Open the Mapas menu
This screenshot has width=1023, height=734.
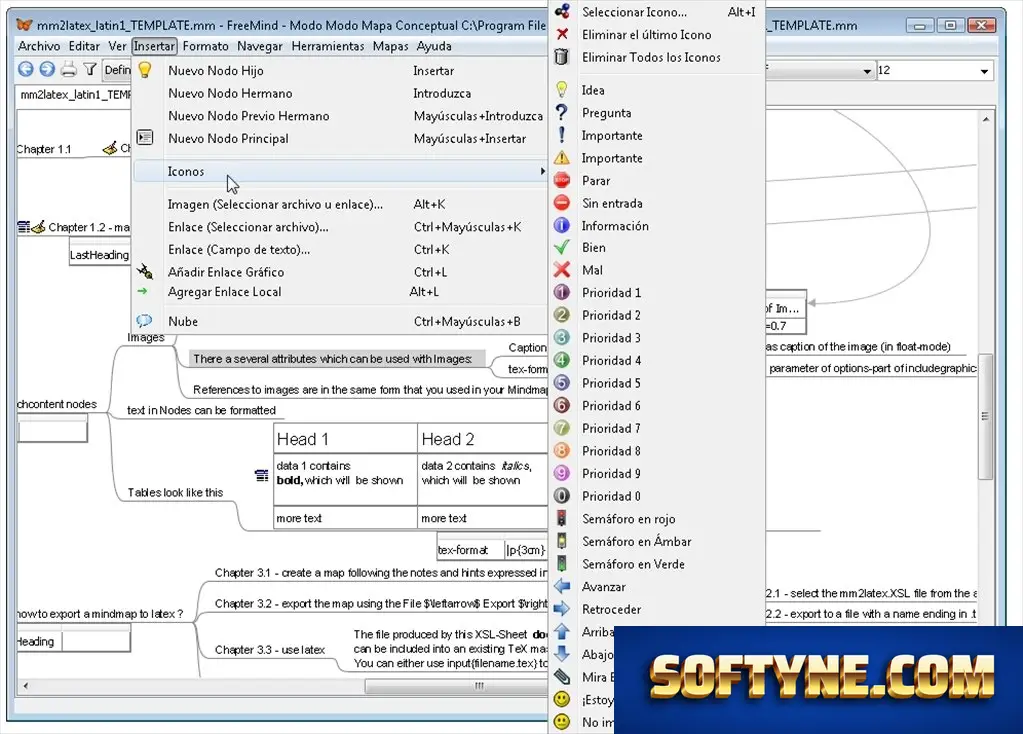point(390,46)
